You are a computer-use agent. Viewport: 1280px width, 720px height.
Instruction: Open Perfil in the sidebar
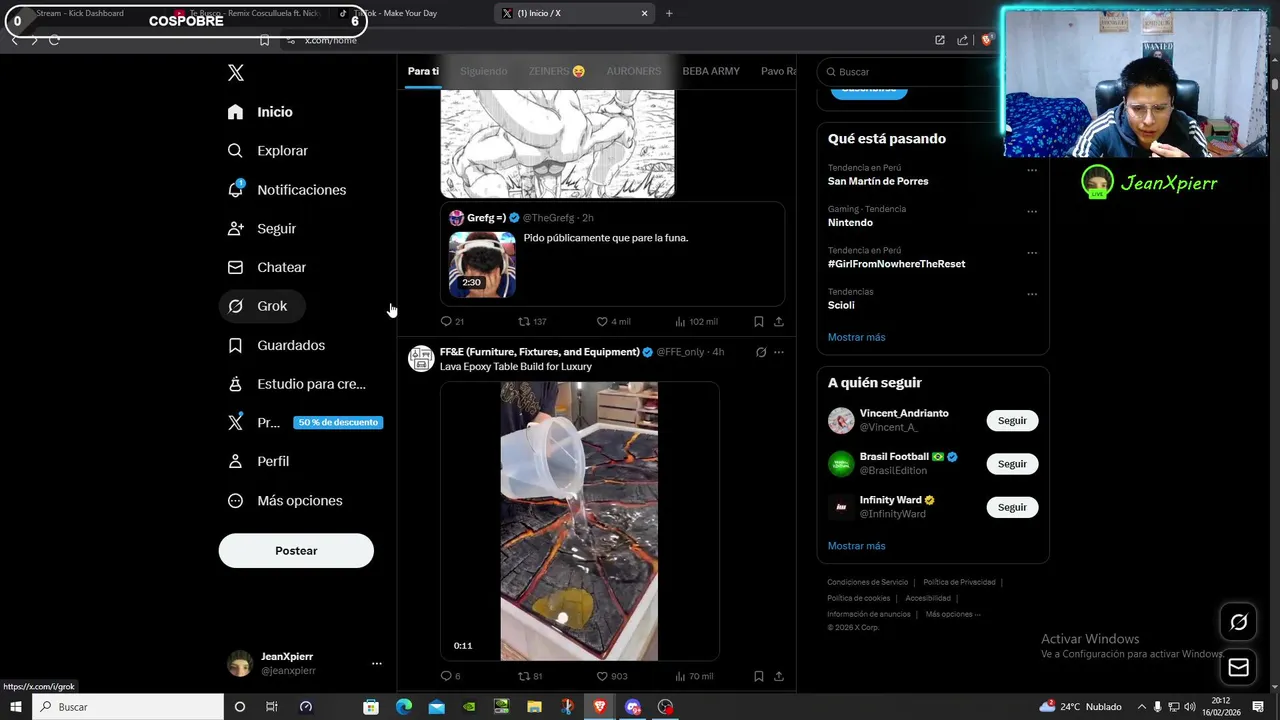pyautogui.click(x=259, y=461)
